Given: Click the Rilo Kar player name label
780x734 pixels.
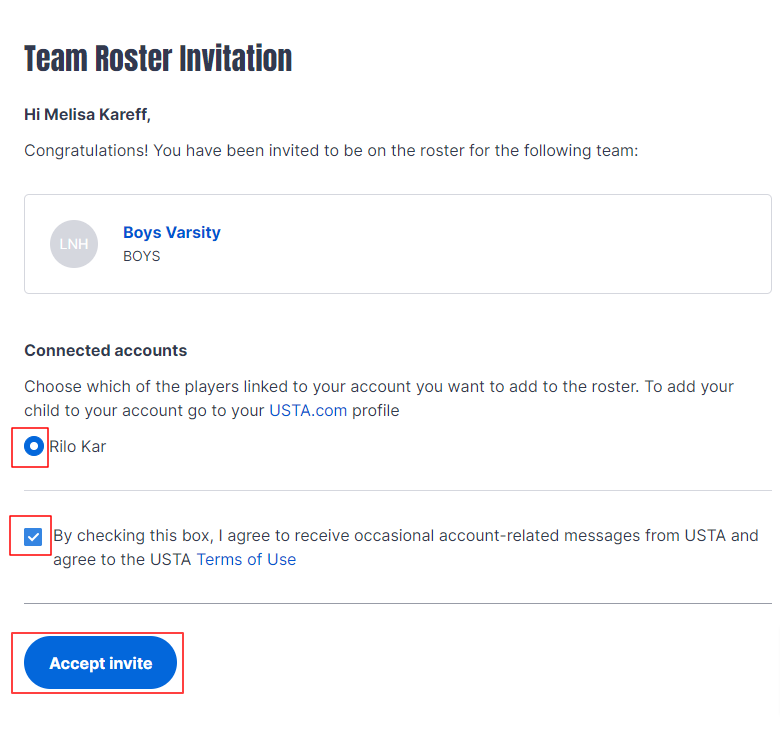Looking at the screenshot, I should point(78,447).
